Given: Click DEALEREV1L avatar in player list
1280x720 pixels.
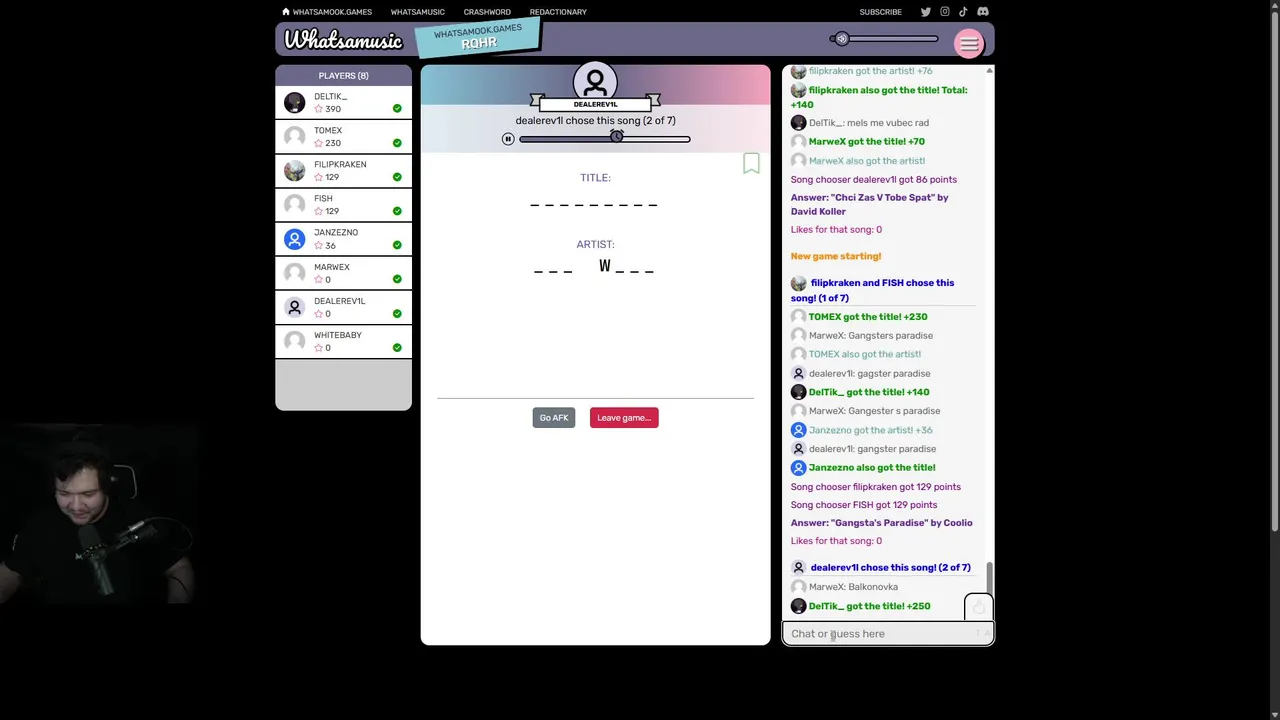Looking at the screenshot, I should (294, 307).
